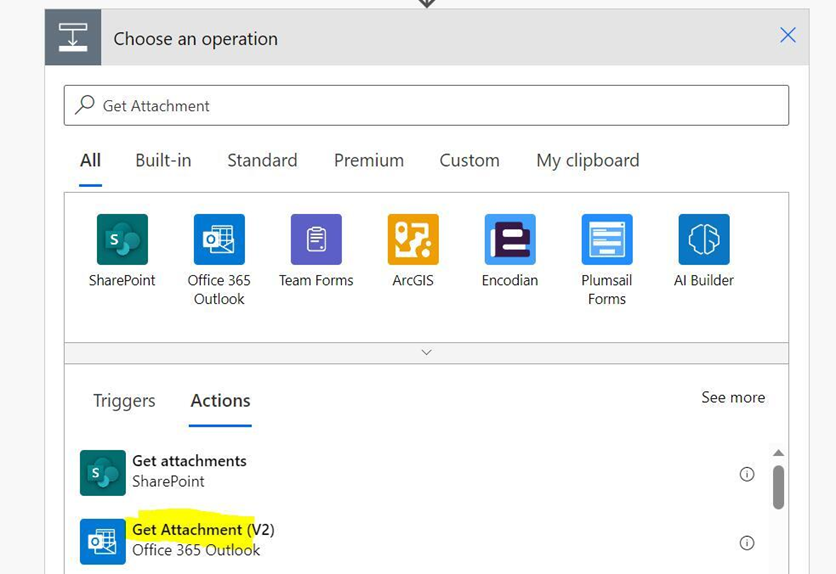
Task: Click the Get Attachment search field
Action: point(427,106)
